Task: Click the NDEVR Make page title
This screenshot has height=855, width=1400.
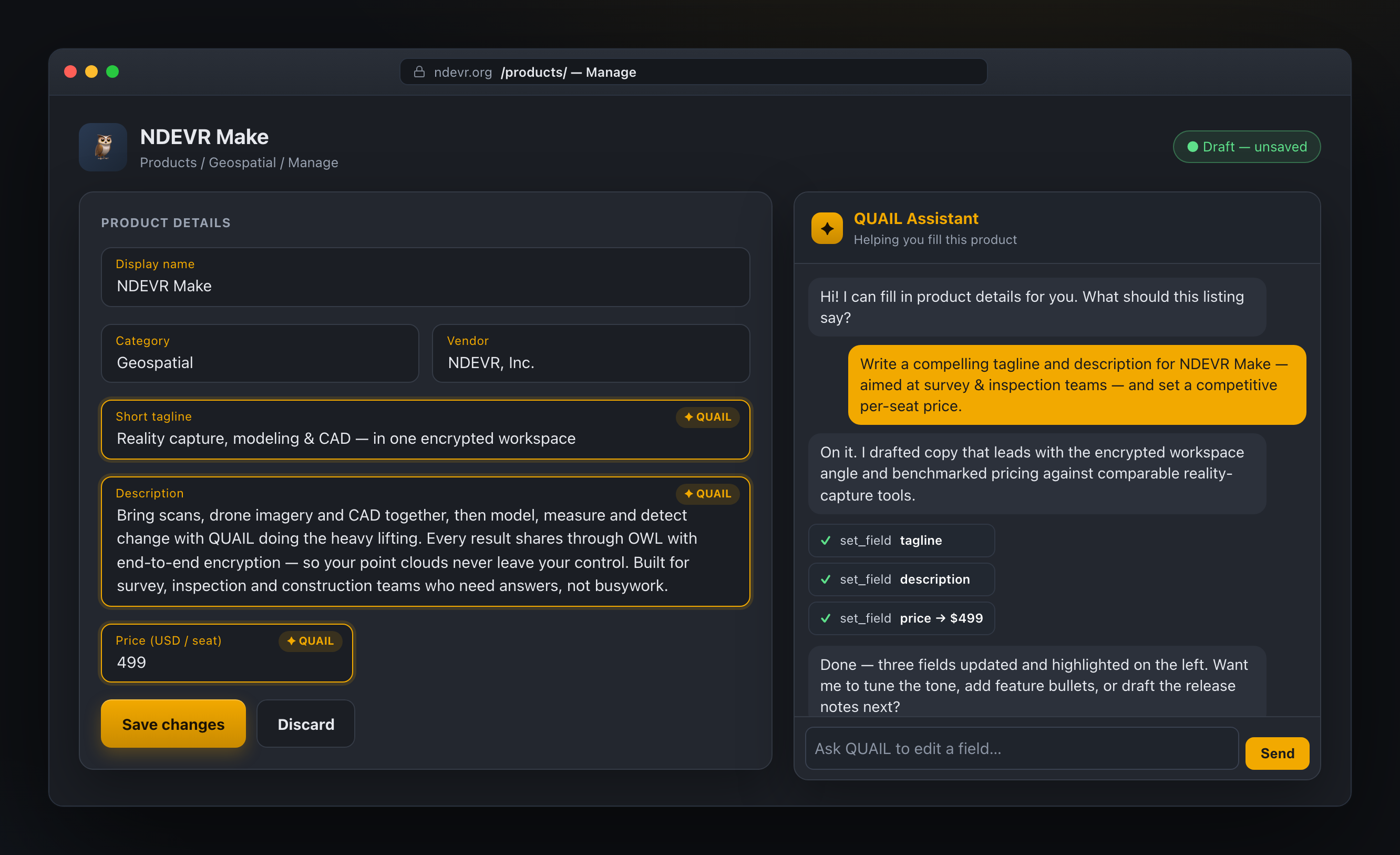Action: point(204,137)
